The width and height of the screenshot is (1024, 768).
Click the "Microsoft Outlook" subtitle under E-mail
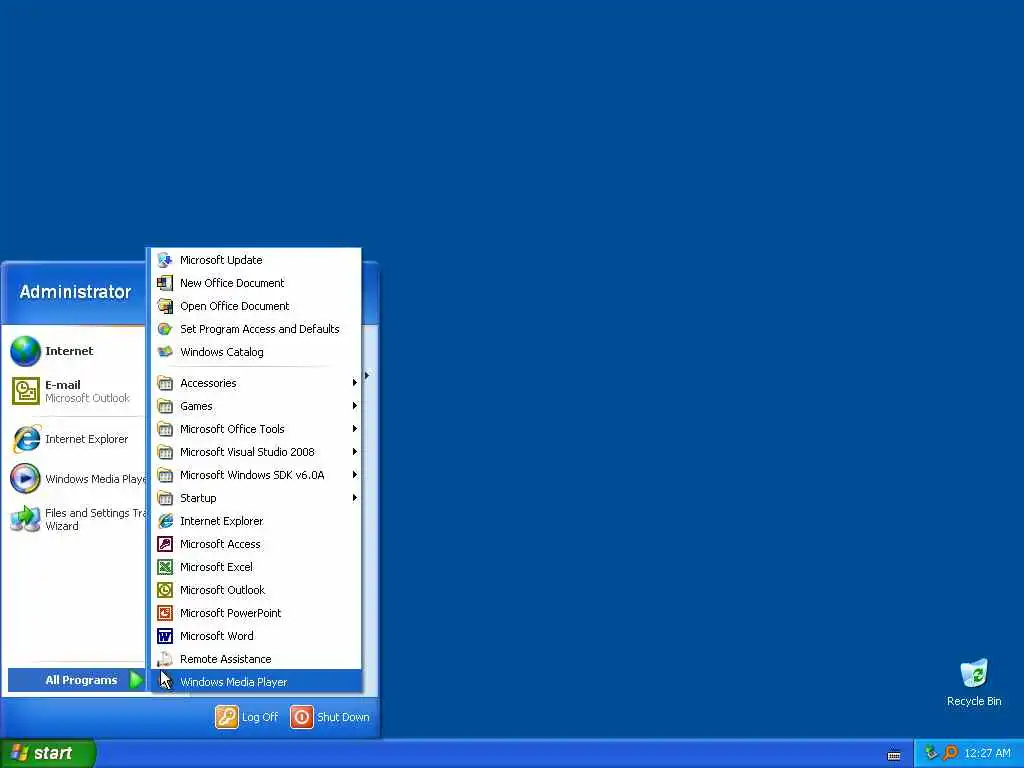[x=88, y=398]
